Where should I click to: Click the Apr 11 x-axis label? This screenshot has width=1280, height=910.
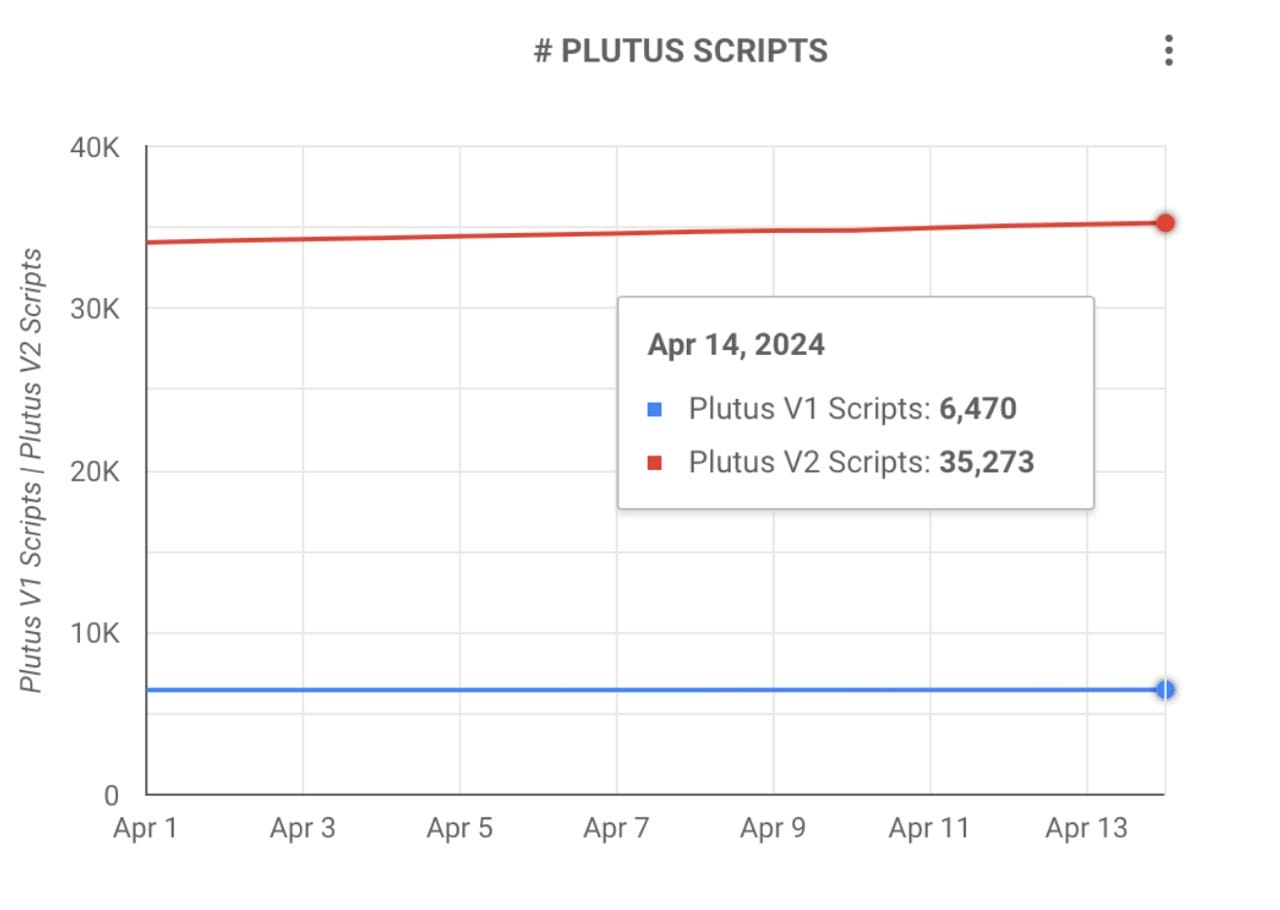coord(929,829)
